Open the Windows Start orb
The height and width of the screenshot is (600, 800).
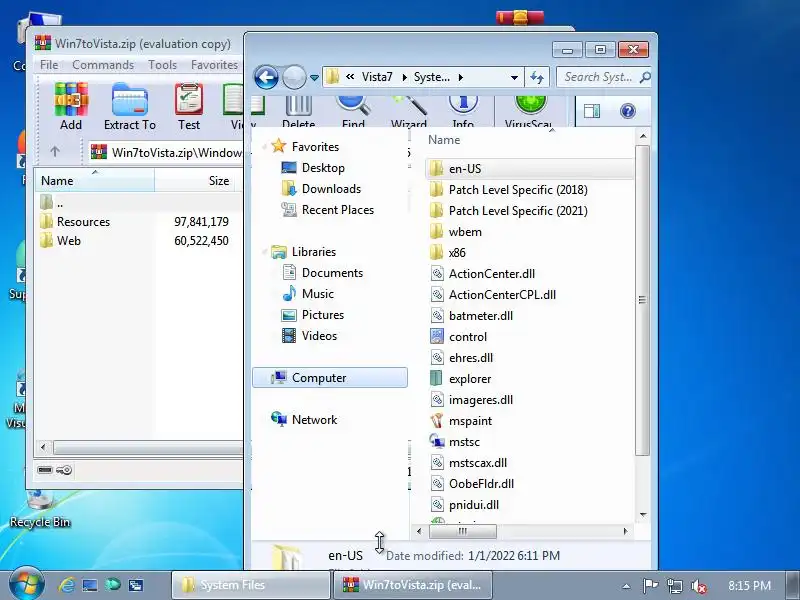pyautogui.click(x=27, y=585)
